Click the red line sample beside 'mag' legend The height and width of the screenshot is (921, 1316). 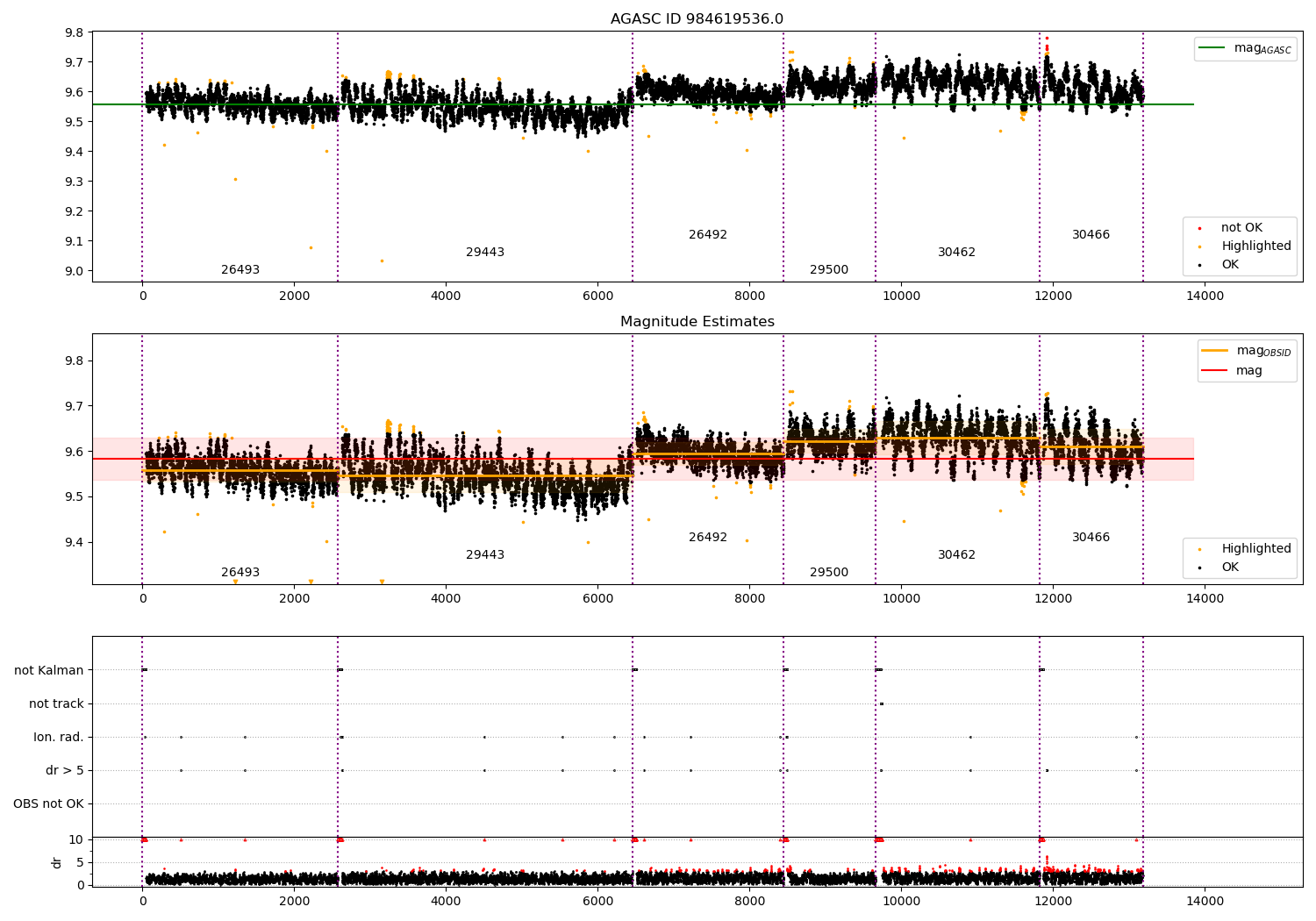[x=1215, y=371]
